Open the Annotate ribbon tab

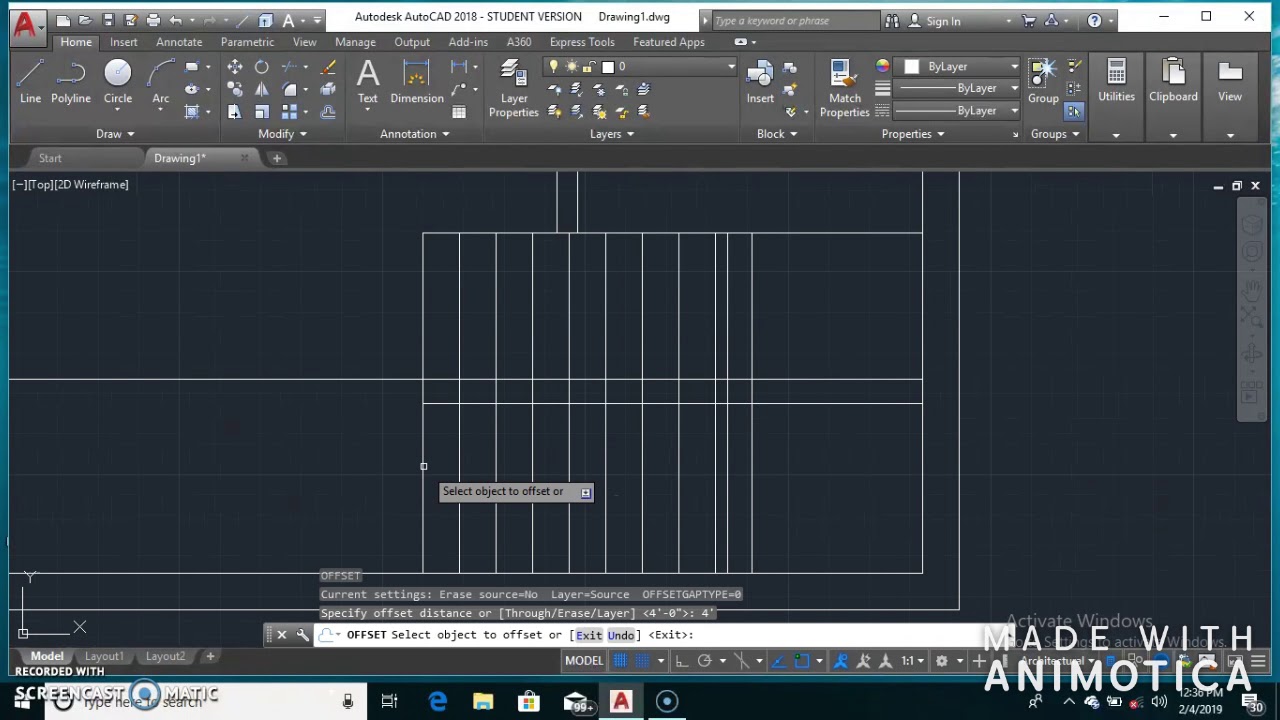pos(179,42)
